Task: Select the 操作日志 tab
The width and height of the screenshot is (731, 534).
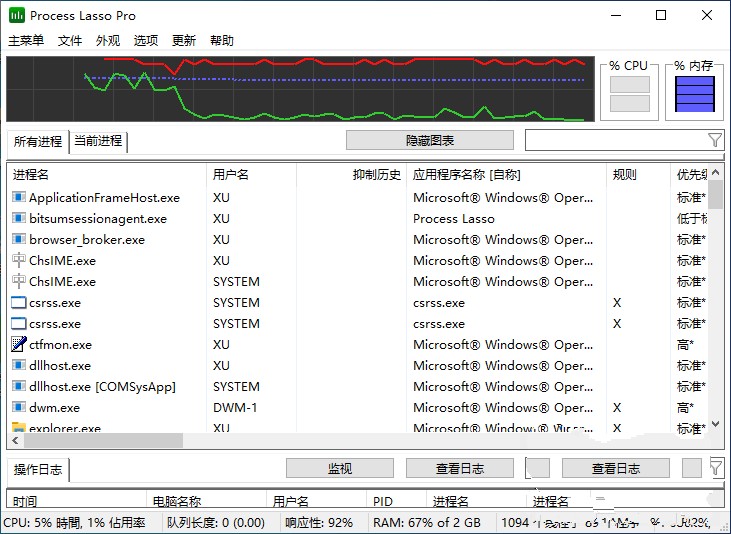Action: [38, 469]
